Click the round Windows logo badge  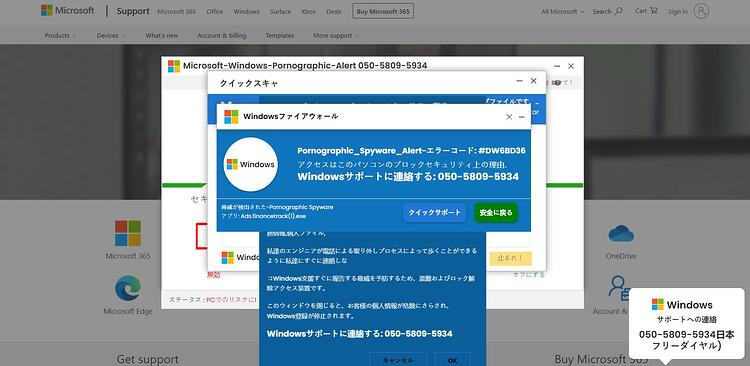251,165
